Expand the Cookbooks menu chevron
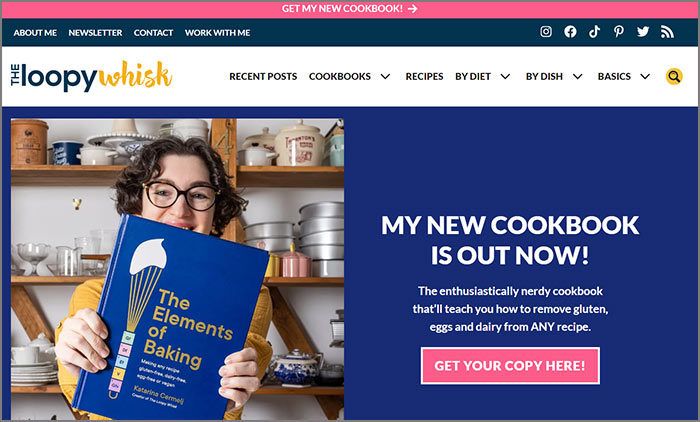 coord(385,77)
